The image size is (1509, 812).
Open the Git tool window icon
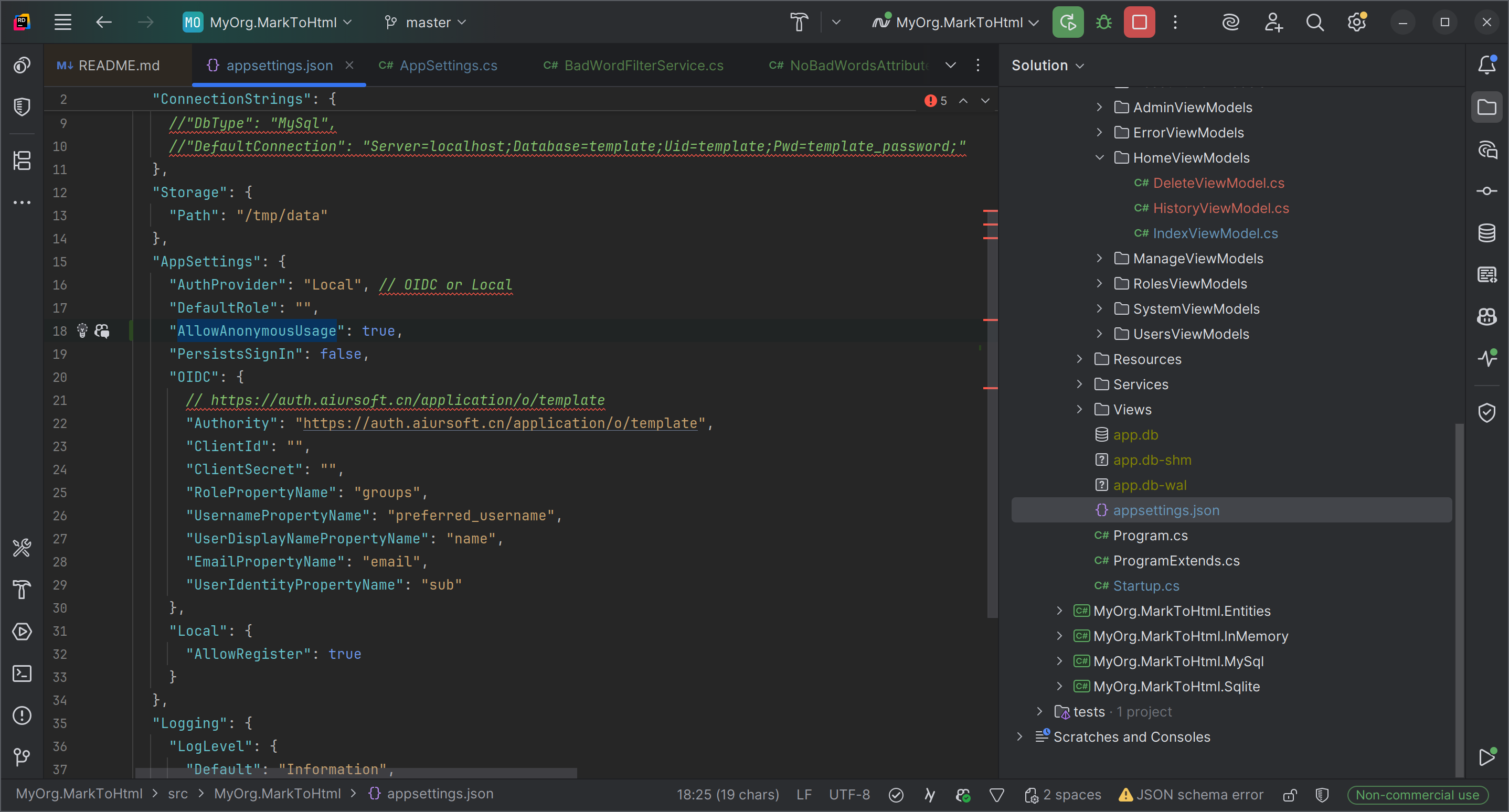coord(22,757)
